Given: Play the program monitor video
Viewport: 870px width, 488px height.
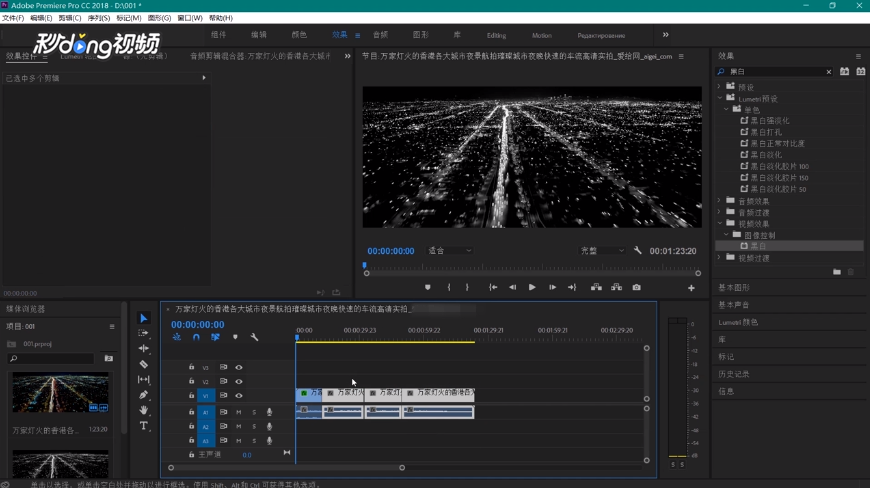Looking at the screenshot, I should click(532, 287).
